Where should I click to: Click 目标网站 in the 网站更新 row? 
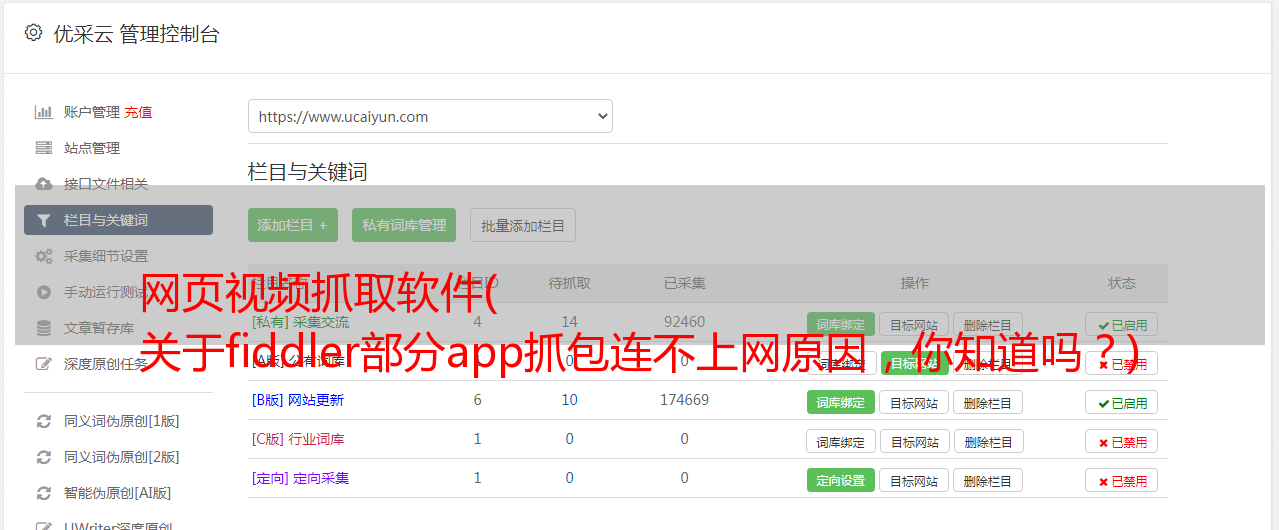point(914,402)
